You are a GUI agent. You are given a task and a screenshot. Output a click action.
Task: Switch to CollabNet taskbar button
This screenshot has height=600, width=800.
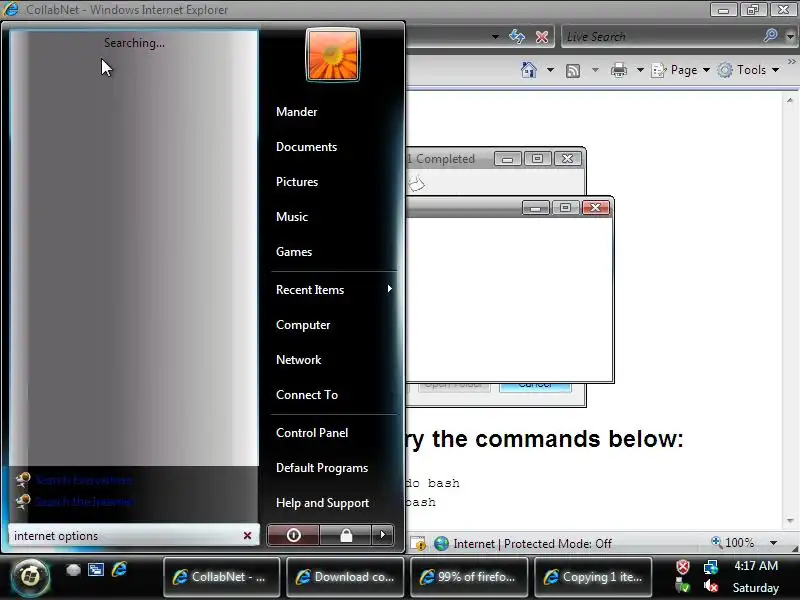click(x=221, y=577)
